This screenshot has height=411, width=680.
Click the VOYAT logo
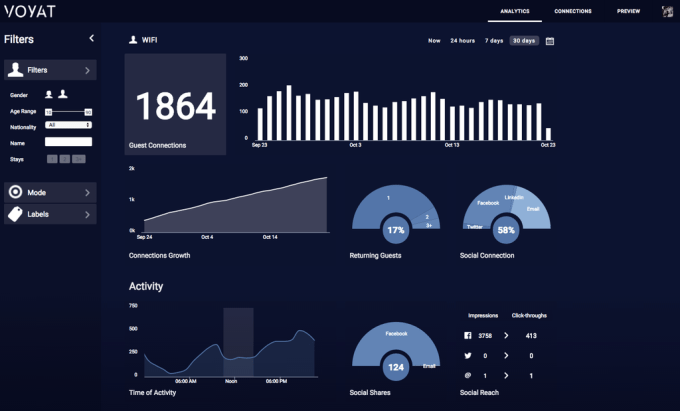coord(30,11)
